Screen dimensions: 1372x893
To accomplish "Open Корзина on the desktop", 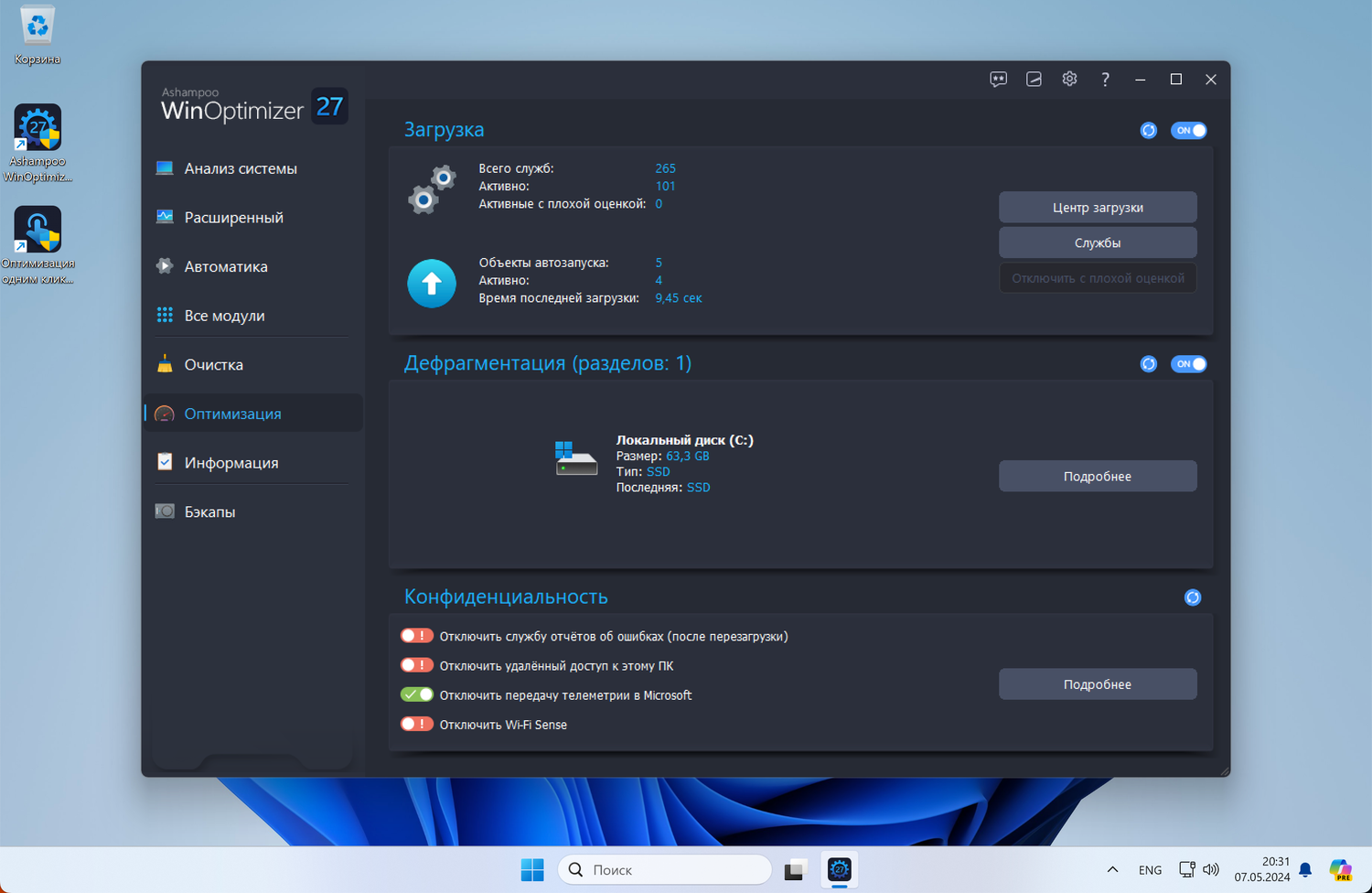I will (x=38, y=37).
